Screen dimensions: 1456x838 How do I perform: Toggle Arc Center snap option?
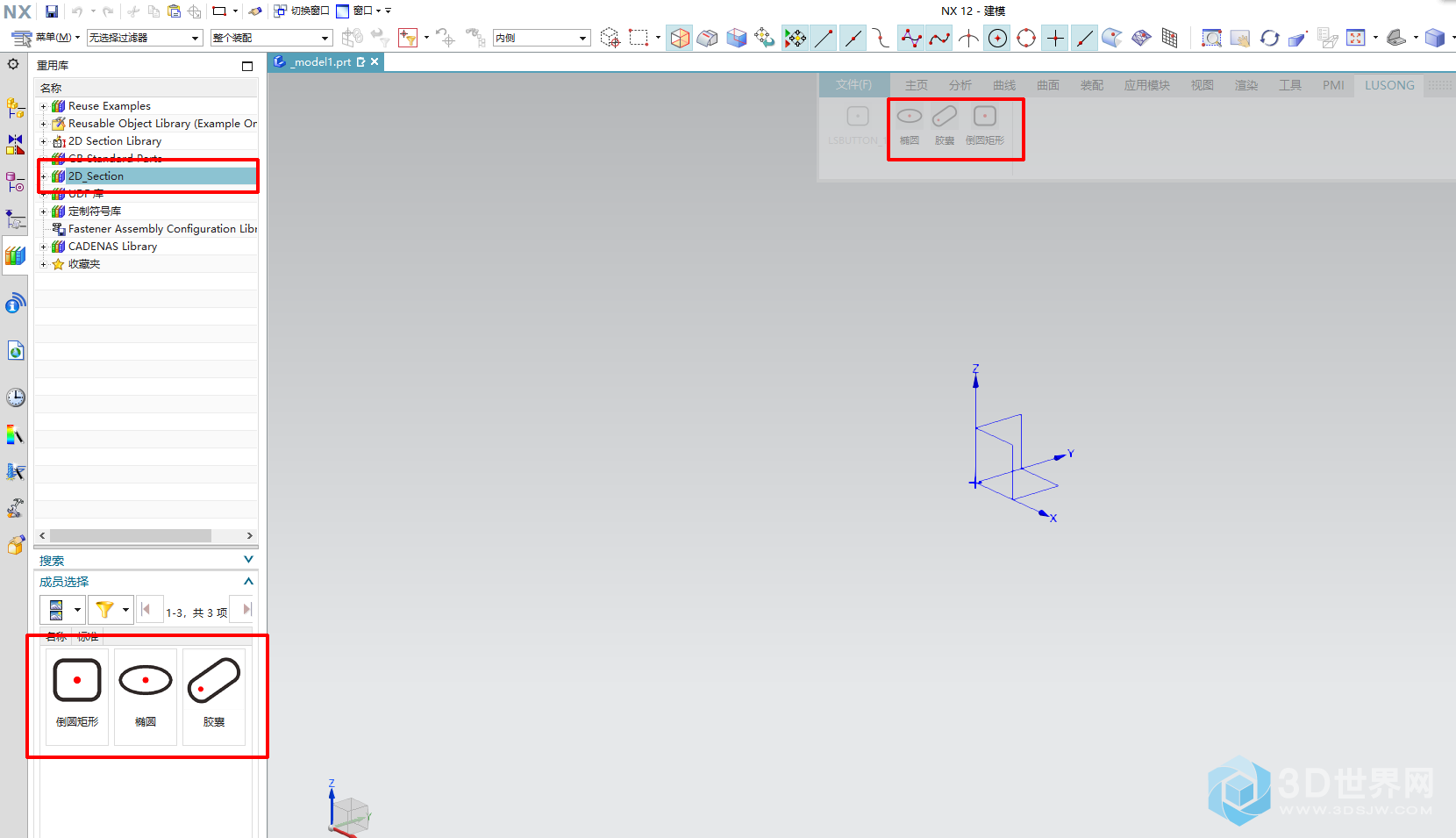click(997, 38)
